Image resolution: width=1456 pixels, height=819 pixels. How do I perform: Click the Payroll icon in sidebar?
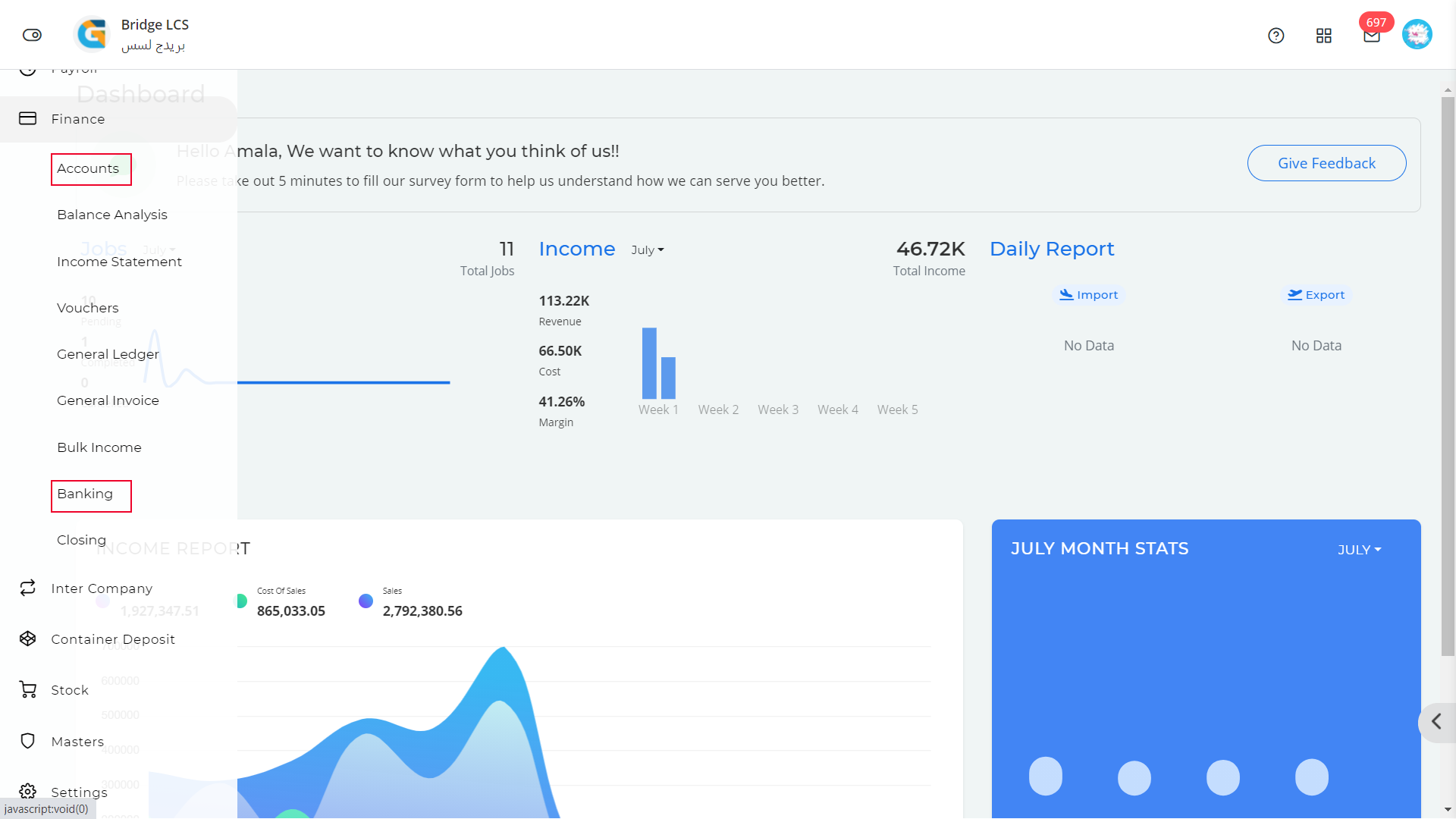(28, 67)
